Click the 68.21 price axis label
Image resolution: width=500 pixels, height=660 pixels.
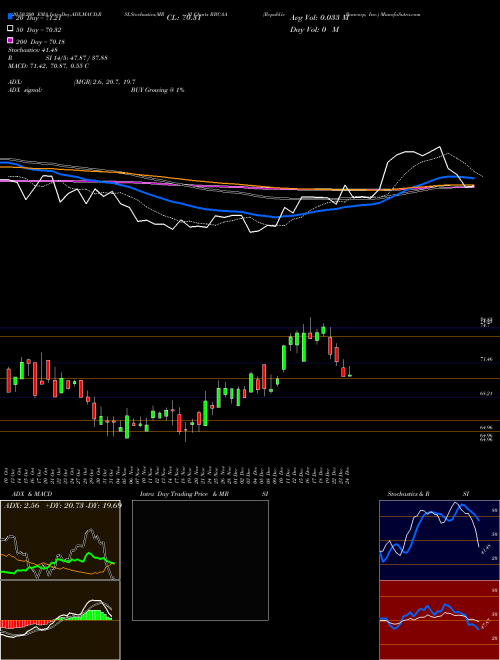(487, 394)
